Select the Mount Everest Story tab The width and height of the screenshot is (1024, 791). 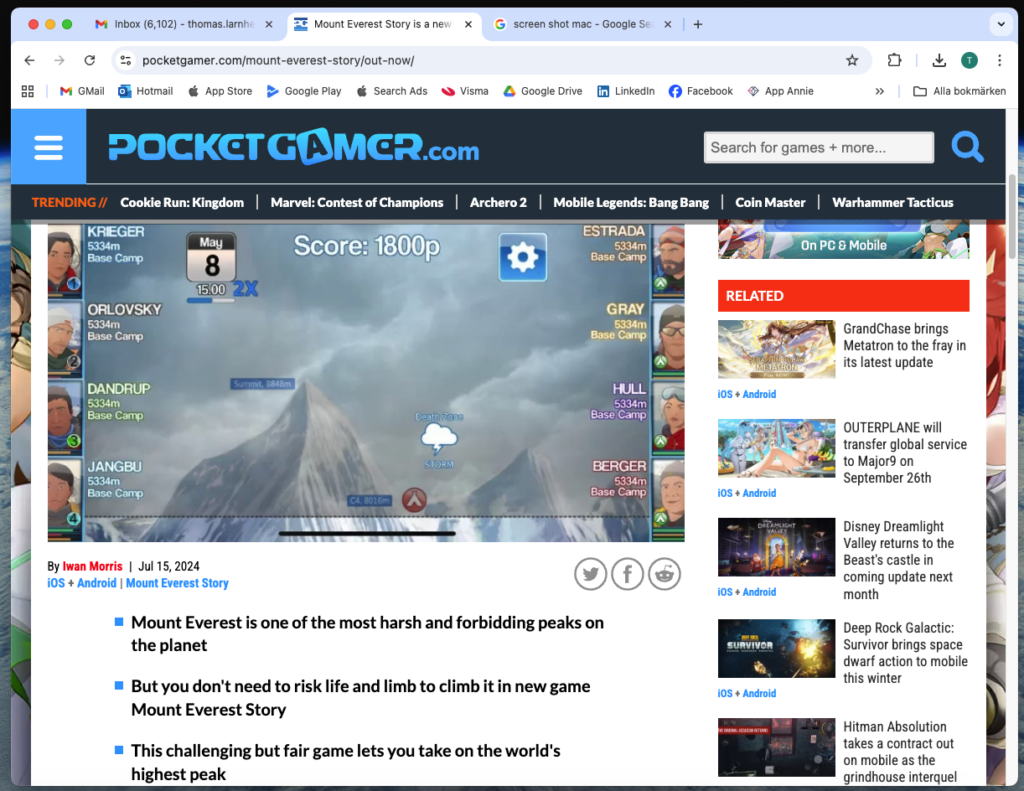coord(383,24)
